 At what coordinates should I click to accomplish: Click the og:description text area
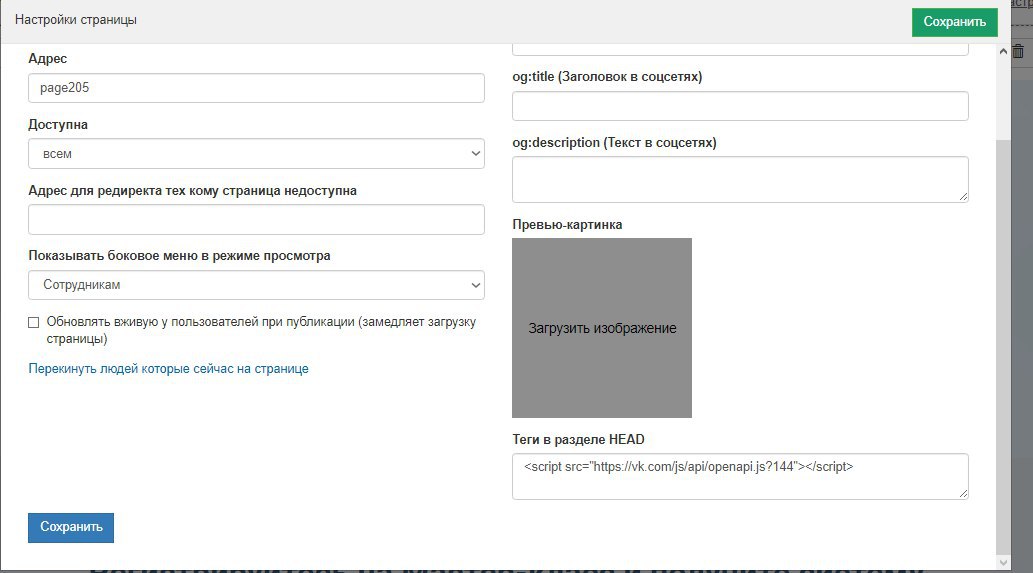[740, 179]
